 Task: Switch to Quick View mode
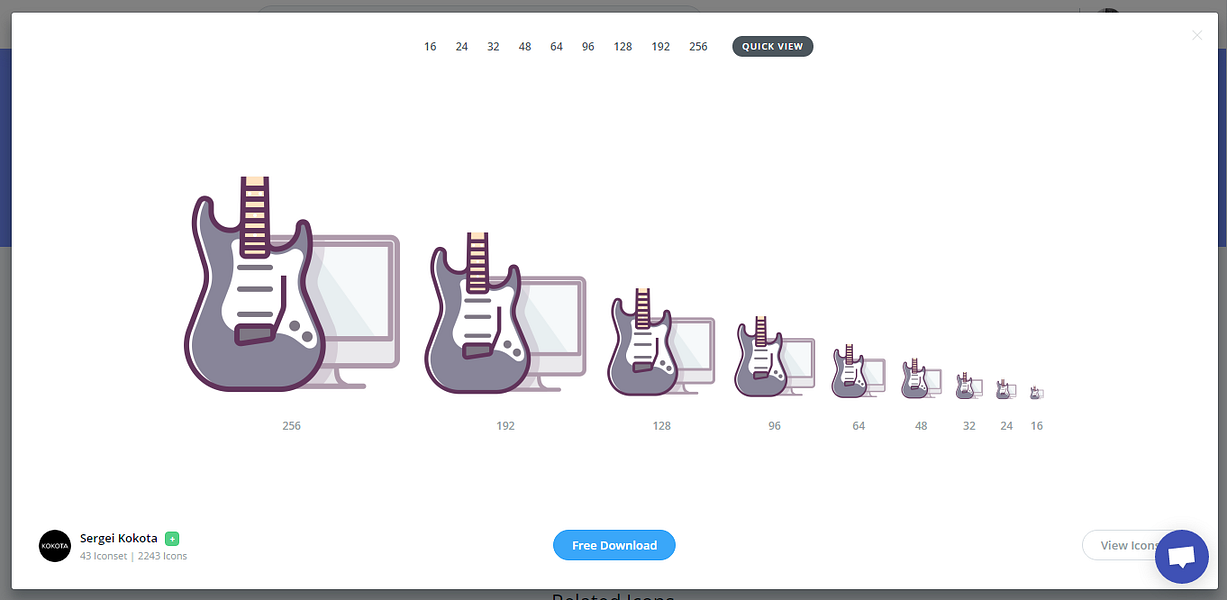pos(773,46)
